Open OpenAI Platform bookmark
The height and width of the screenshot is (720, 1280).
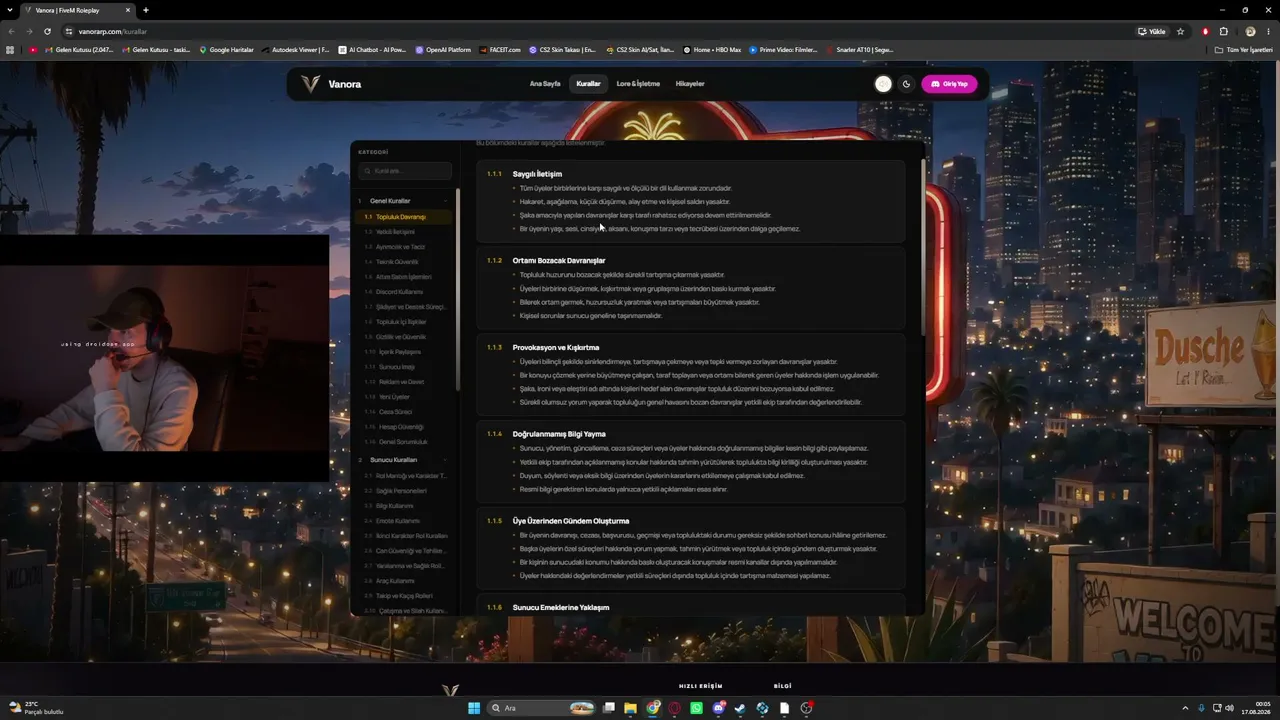(443, 50)
